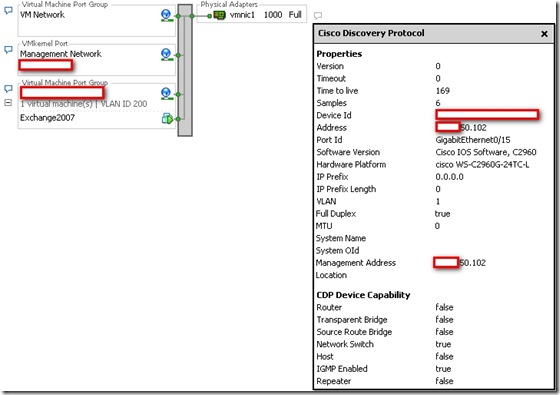
Task: Click the Software Version value Cisco IOS Software
Action: [x=486, y=152]
